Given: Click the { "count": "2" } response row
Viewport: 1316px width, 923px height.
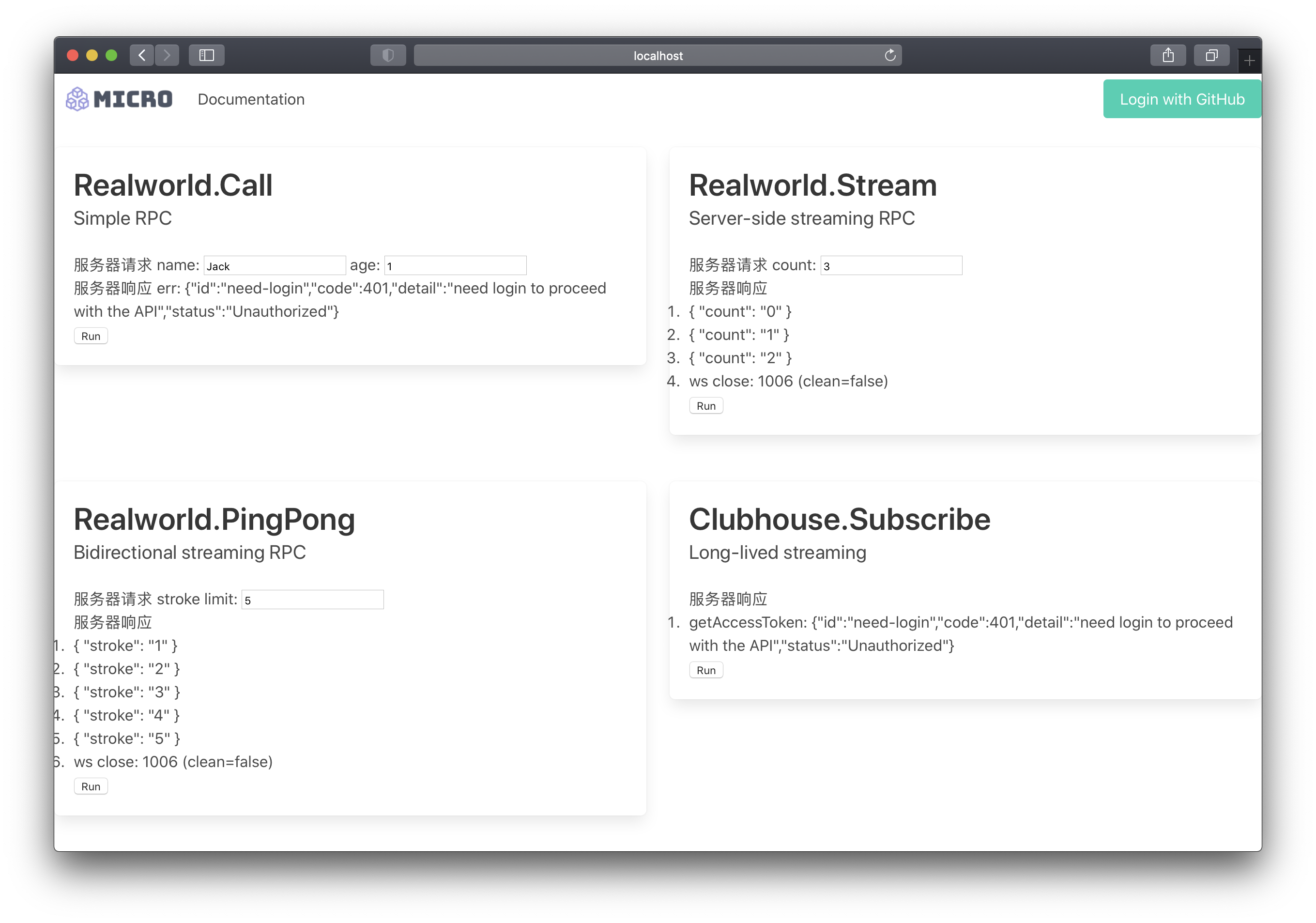Looking at the screenshot, I should tap(740, 358).
